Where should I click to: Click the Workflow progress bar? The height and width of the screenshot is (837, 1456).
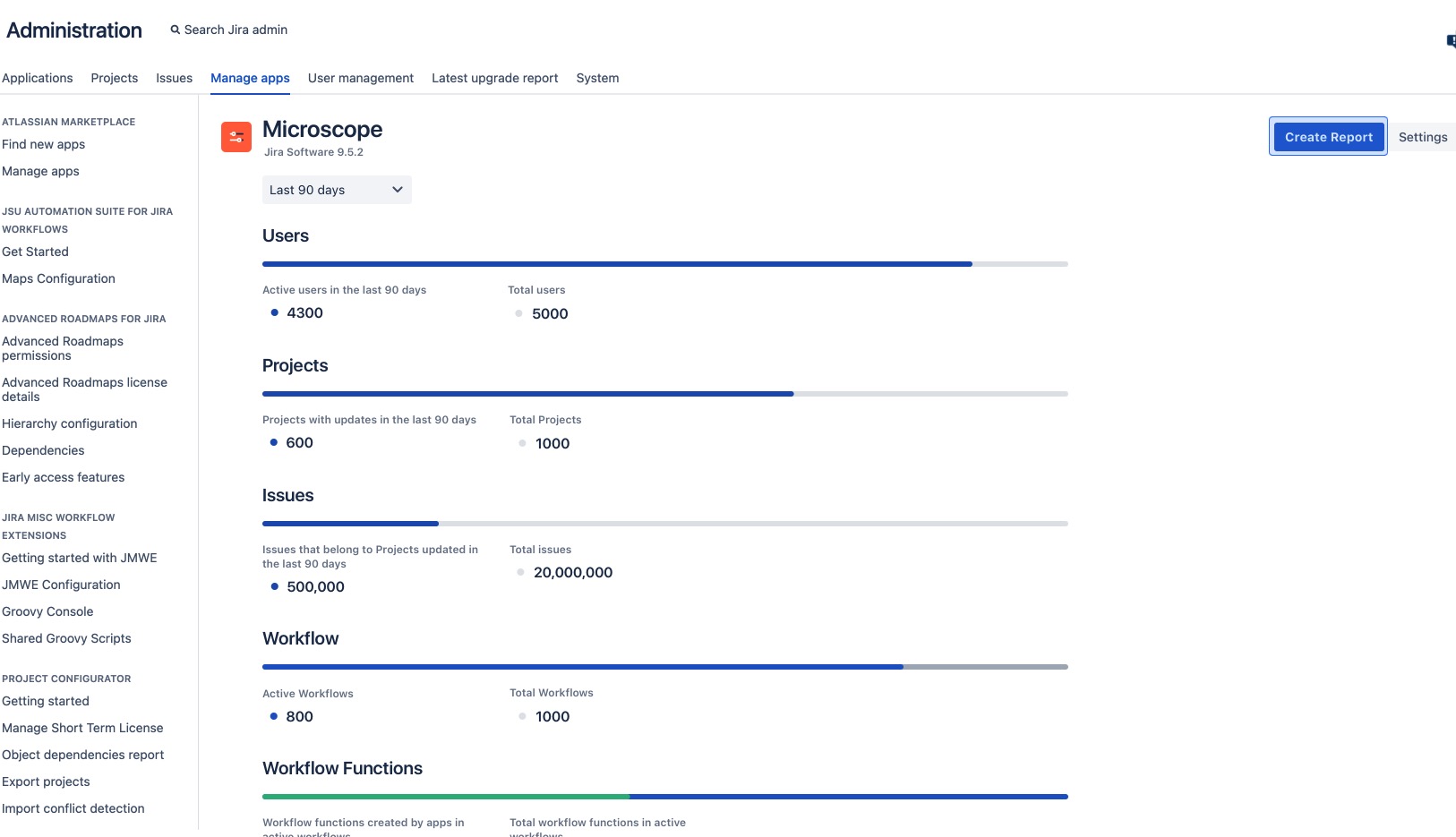click(x=665, y=667)
